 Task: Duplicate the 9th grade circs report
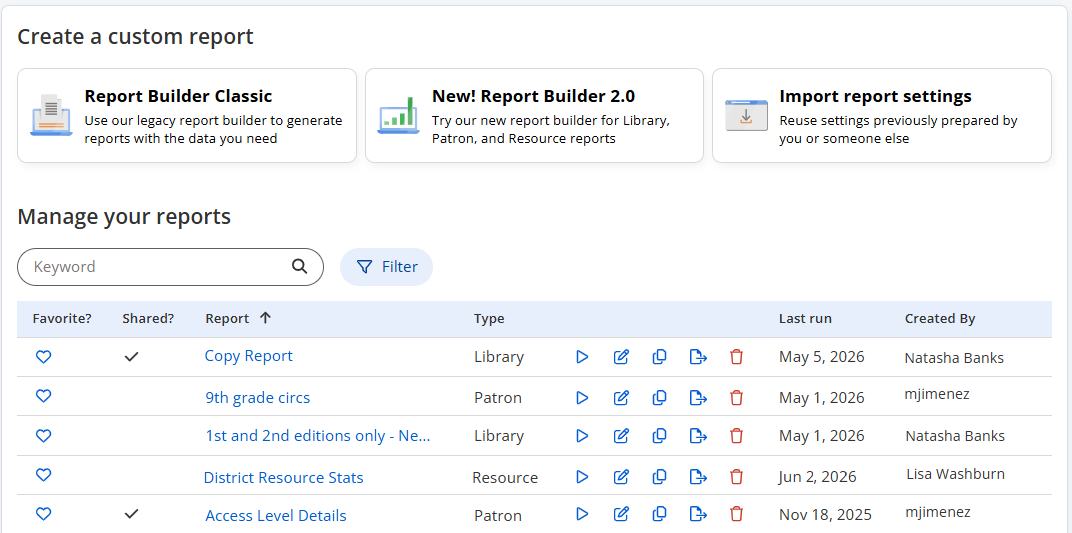660,398
